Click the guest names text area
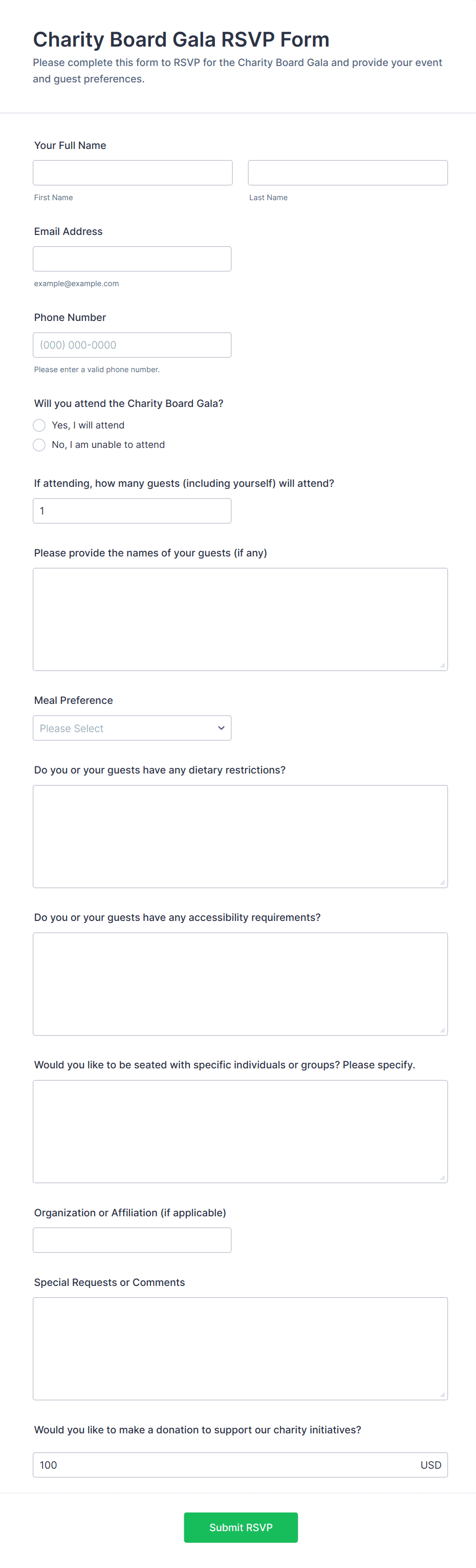The height and width of the screenshot is (1568, 476). 241,618
